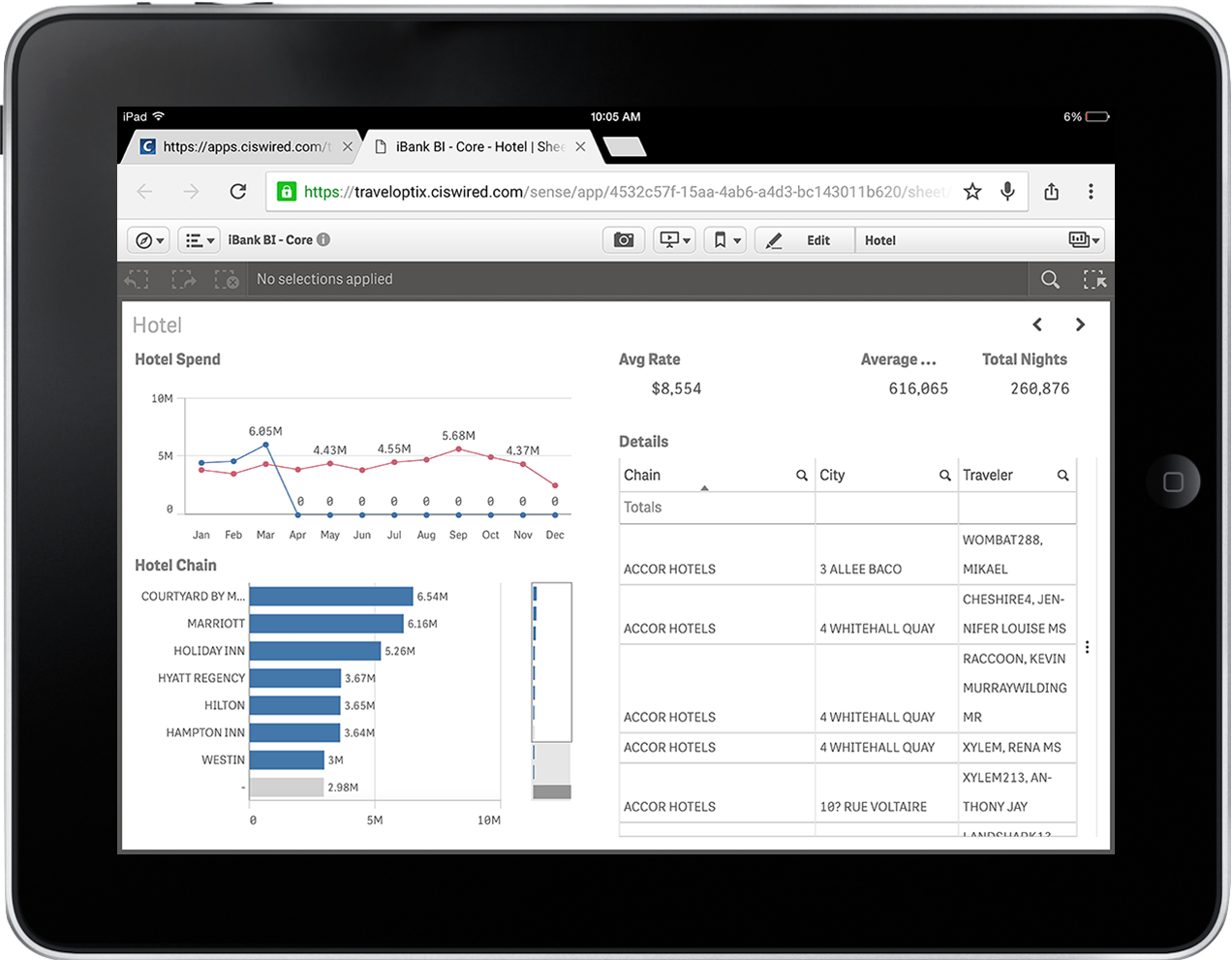
Task: Open the selections search magnifier
Action: tap(1050, 280)
